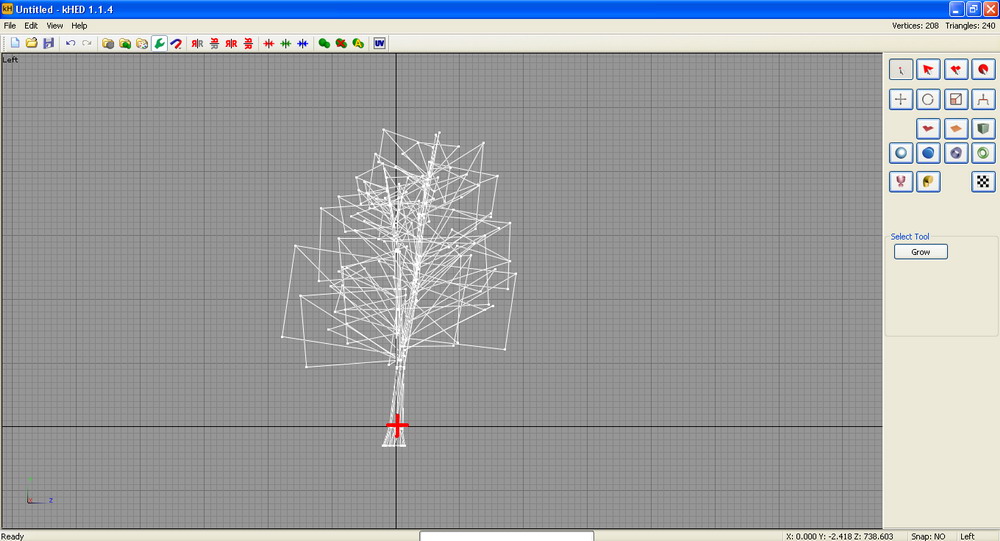Select the double red arrow selection tool

click(955, 70)
